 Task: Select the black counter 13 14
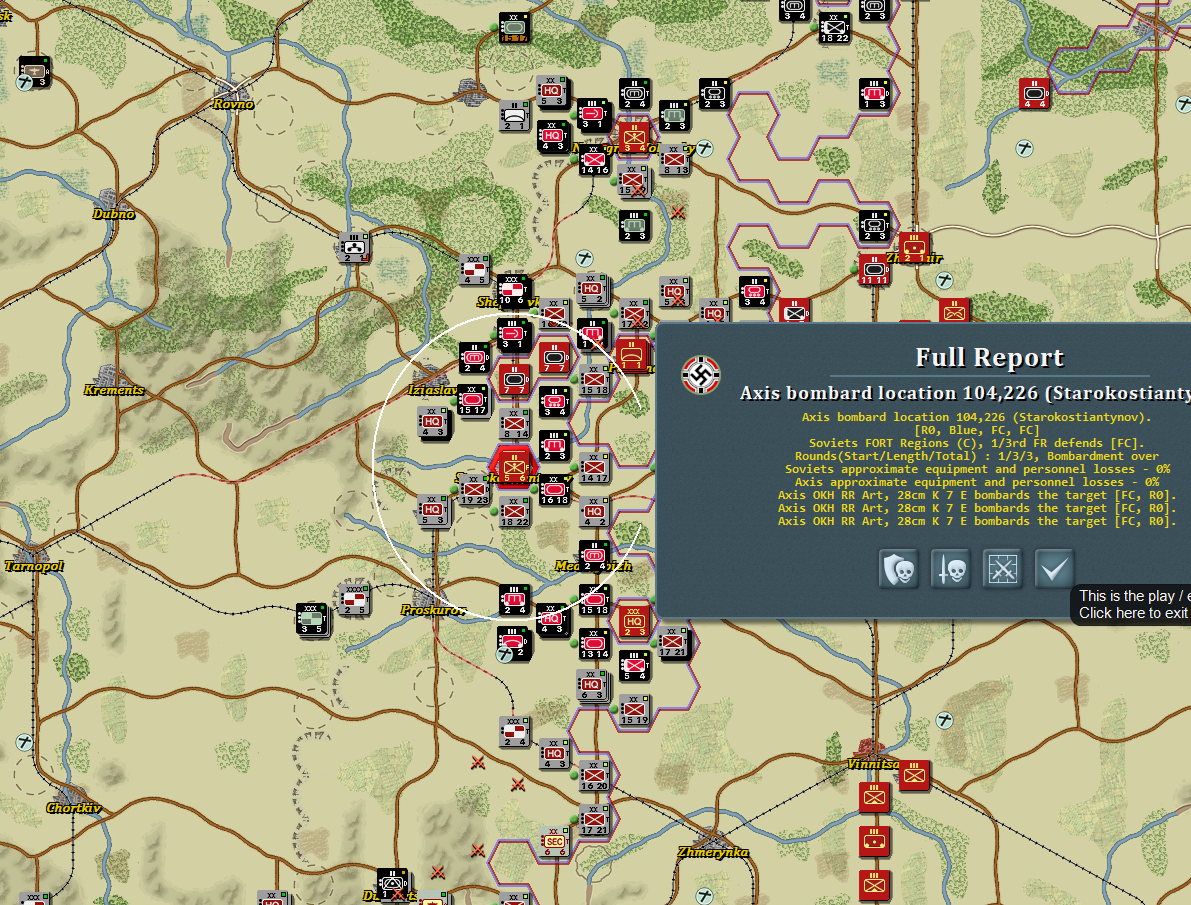pos(594,644)
